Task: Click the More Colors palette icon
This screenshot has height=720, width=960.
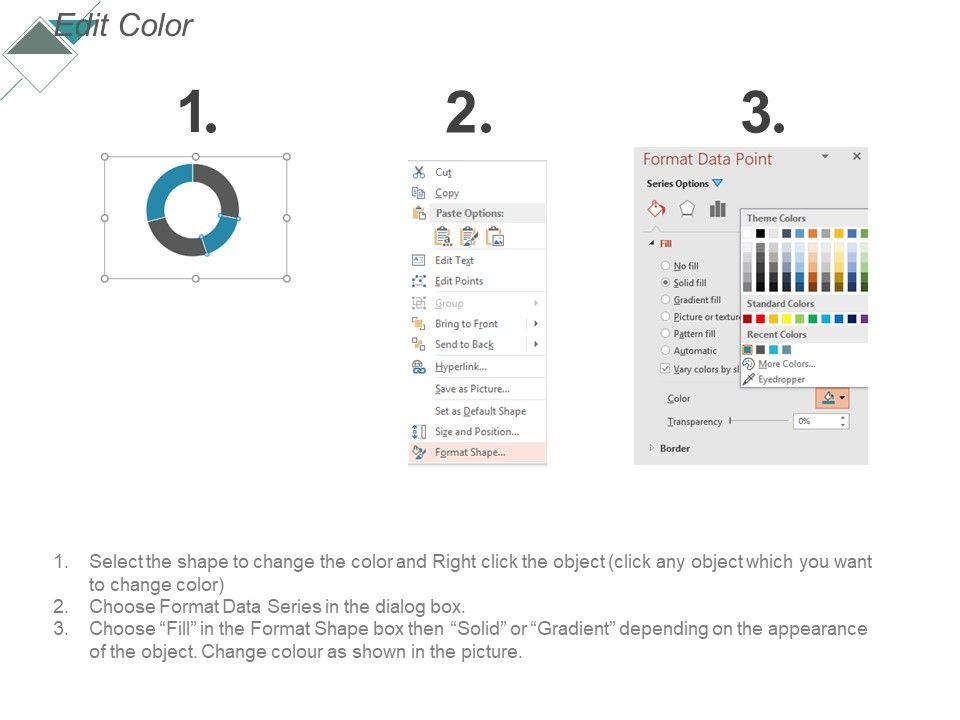Action: point(748,364)
